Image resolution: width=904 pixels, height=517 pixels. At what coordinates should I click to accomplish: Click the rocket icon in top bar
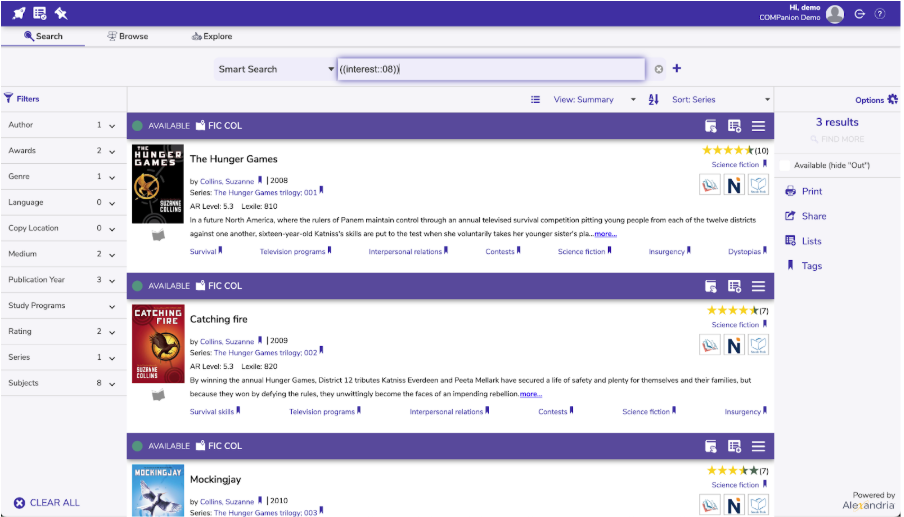coord(19,13)
